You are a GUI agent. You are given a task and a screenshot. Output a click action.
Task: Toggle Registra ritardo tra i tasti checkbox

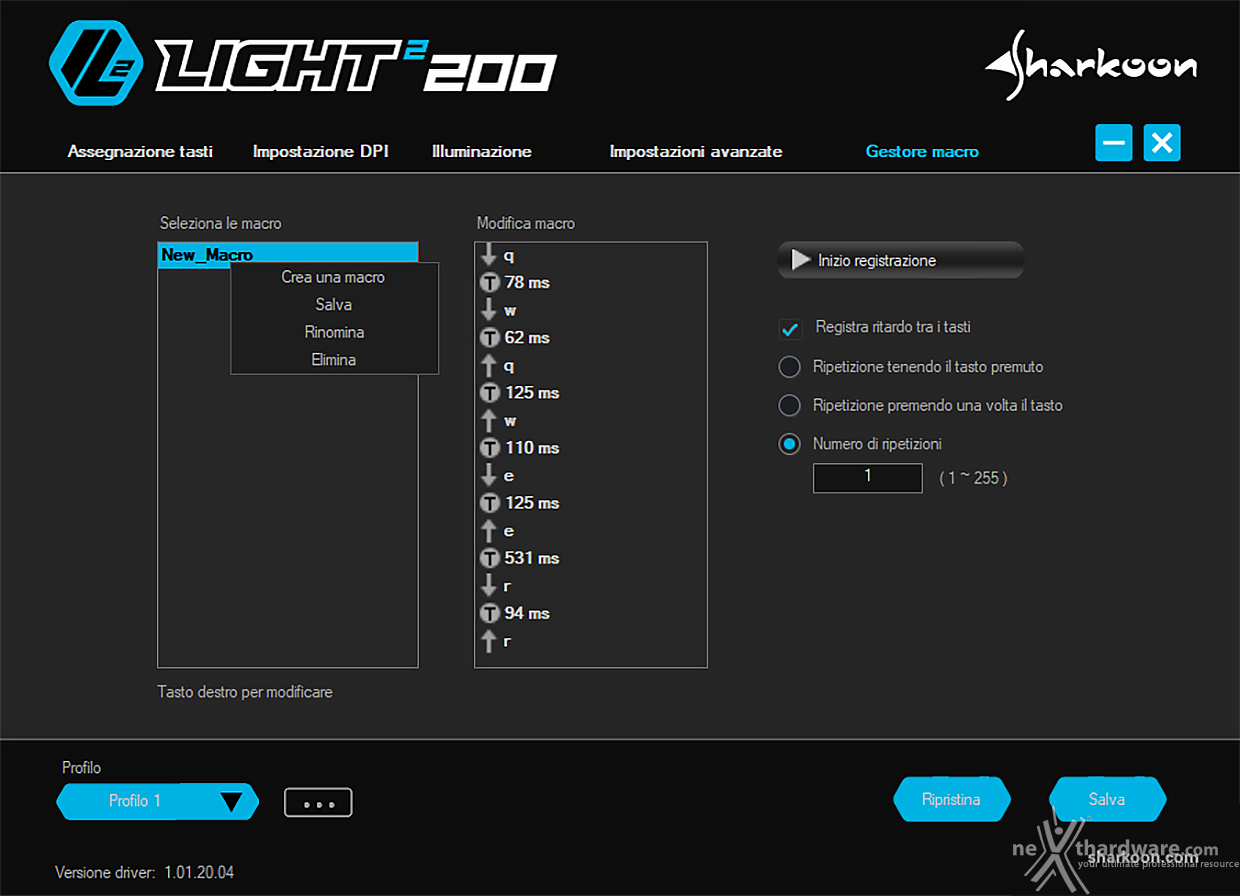point(791,329)
